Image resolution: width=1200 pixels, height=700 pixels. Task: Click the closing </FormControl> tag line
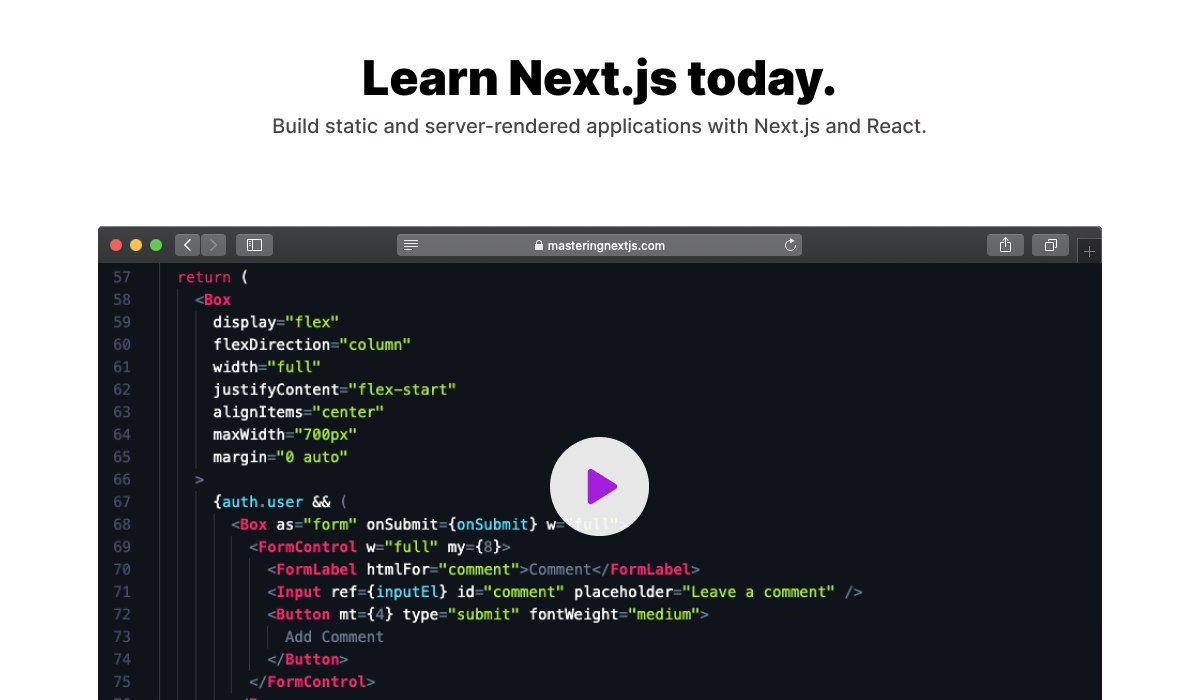tap(312, 682)
